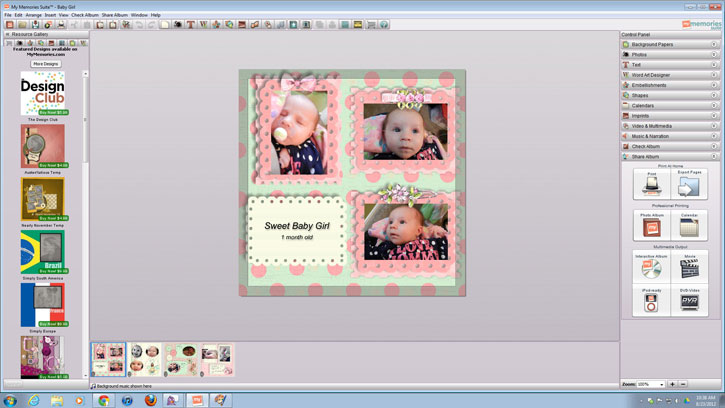Image resolution: width=725 pixels, height=408 pixels.
Task: Choose Calendar professional printing icon
Action: pyautogui.click(x=689, y=226)
